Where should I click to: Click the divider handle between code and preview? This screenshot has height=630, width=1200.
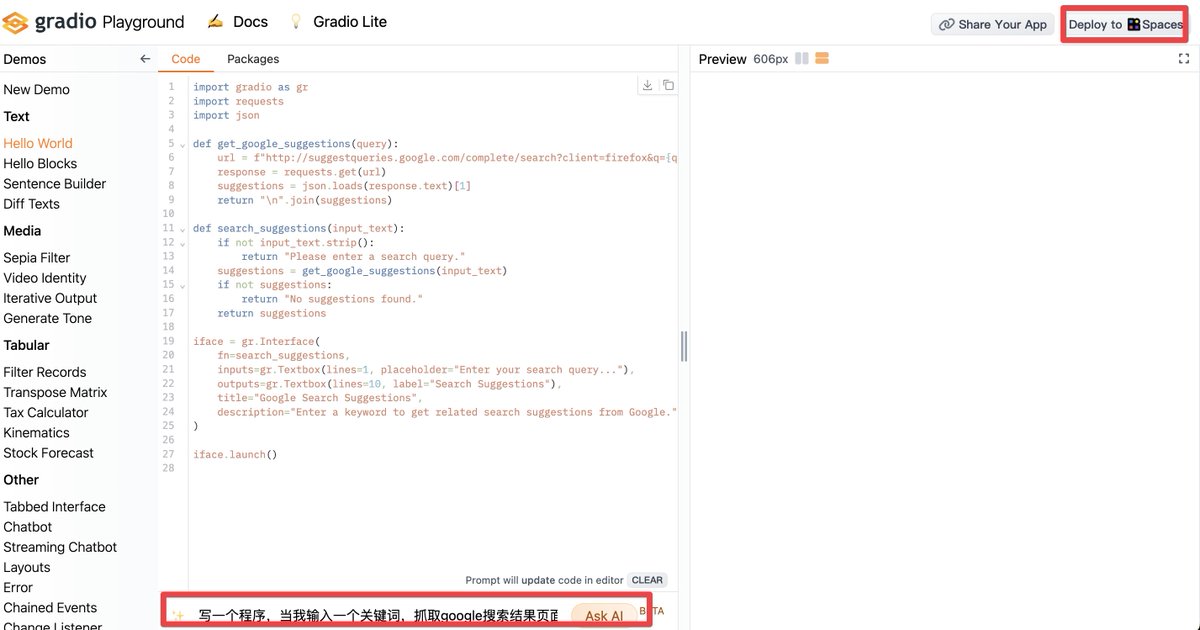tap(684, 347)
